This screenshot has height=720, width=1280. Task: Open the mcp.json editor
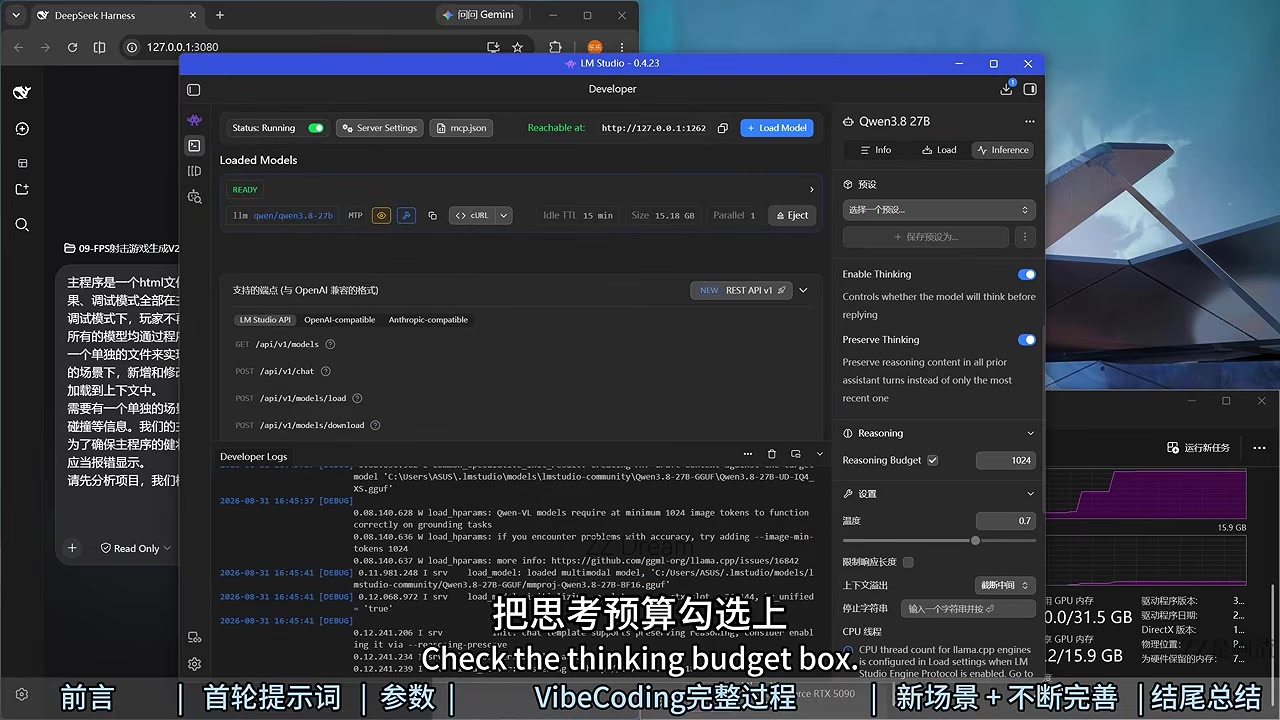[460, 128]
